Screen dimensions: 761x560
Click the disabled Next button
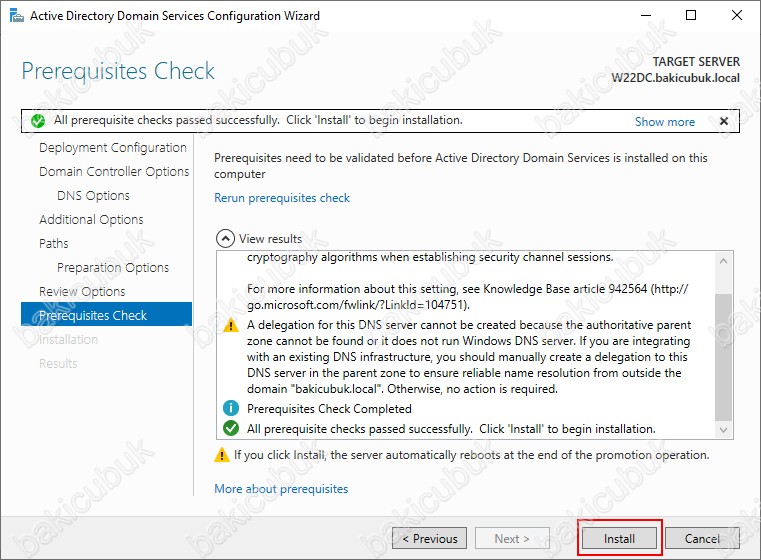[x=513, y=539]
